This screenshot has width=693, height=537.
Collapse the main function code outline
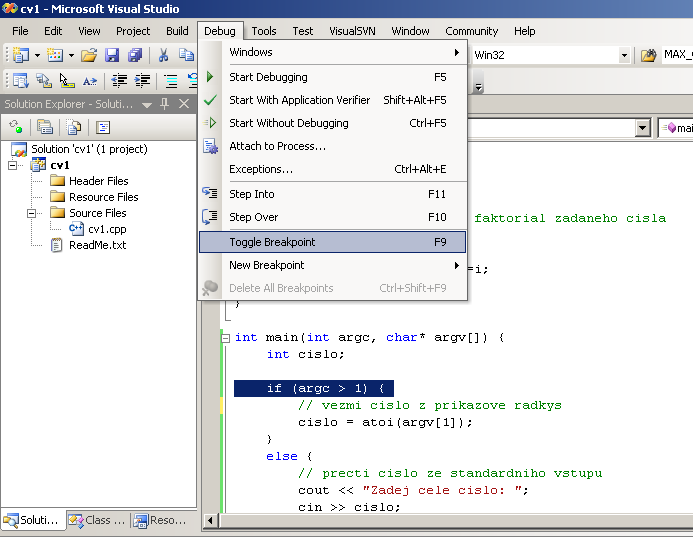tap(225, 339)
